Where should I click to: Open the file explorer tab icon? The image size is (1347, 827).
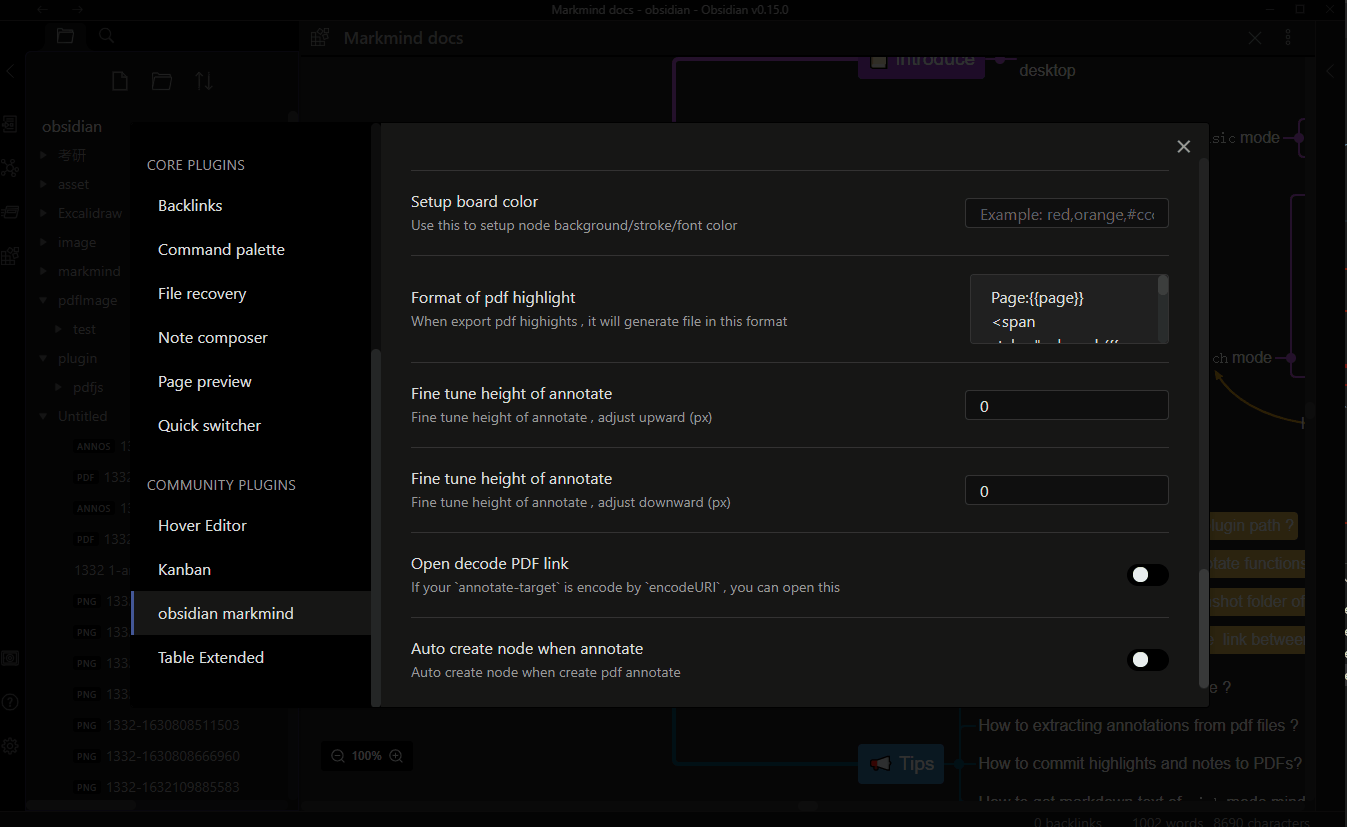(65, 37)
